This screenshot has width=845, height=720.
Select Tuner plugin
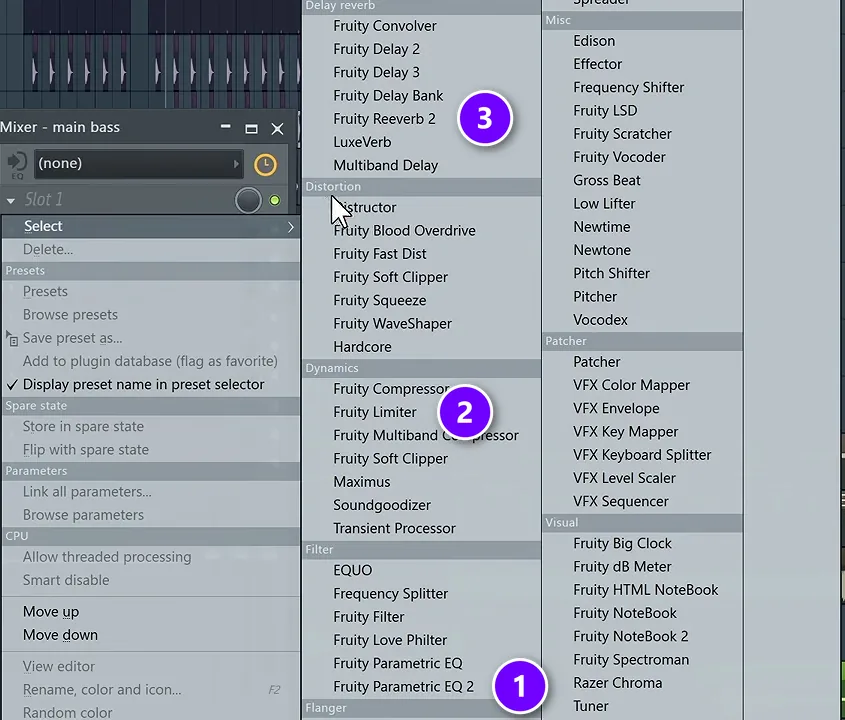point(591,706)
